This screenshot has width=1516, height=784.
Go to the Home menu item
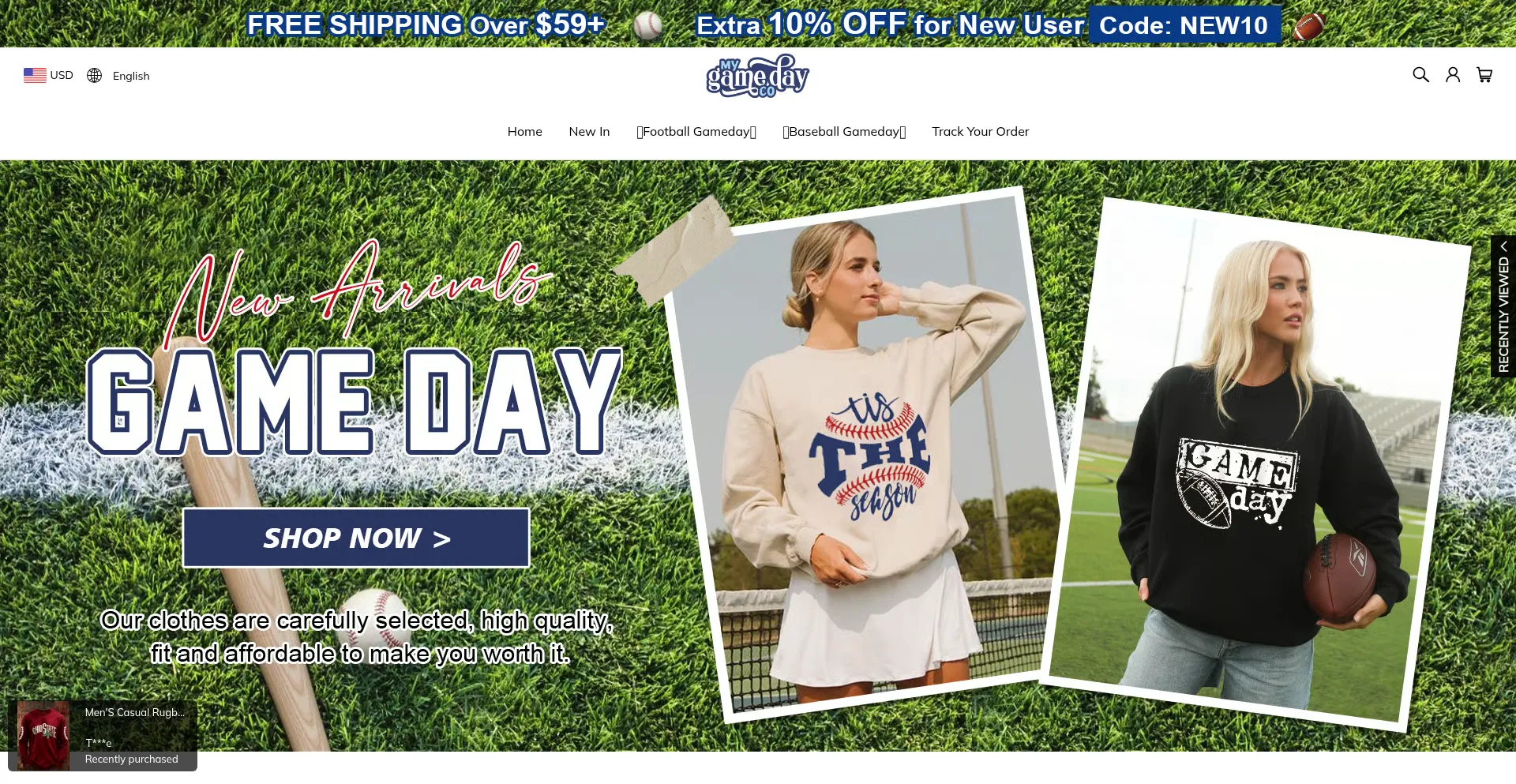tap(525, 132)
